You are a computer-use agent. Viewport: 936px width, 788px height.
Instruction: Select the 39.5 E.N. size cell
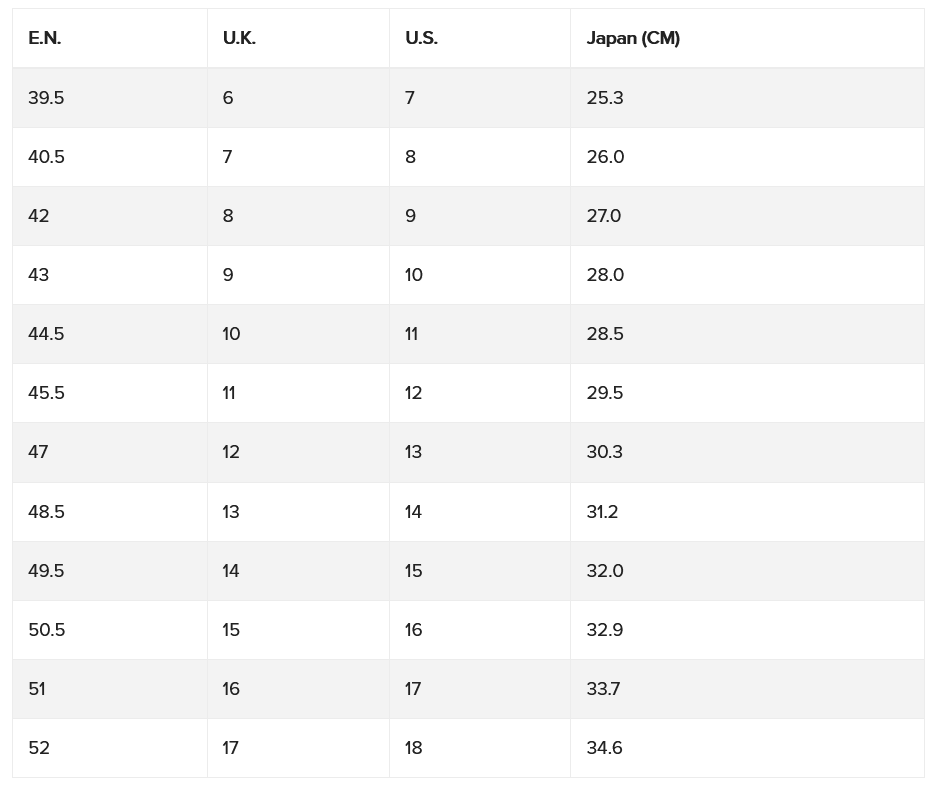point(110,98)
